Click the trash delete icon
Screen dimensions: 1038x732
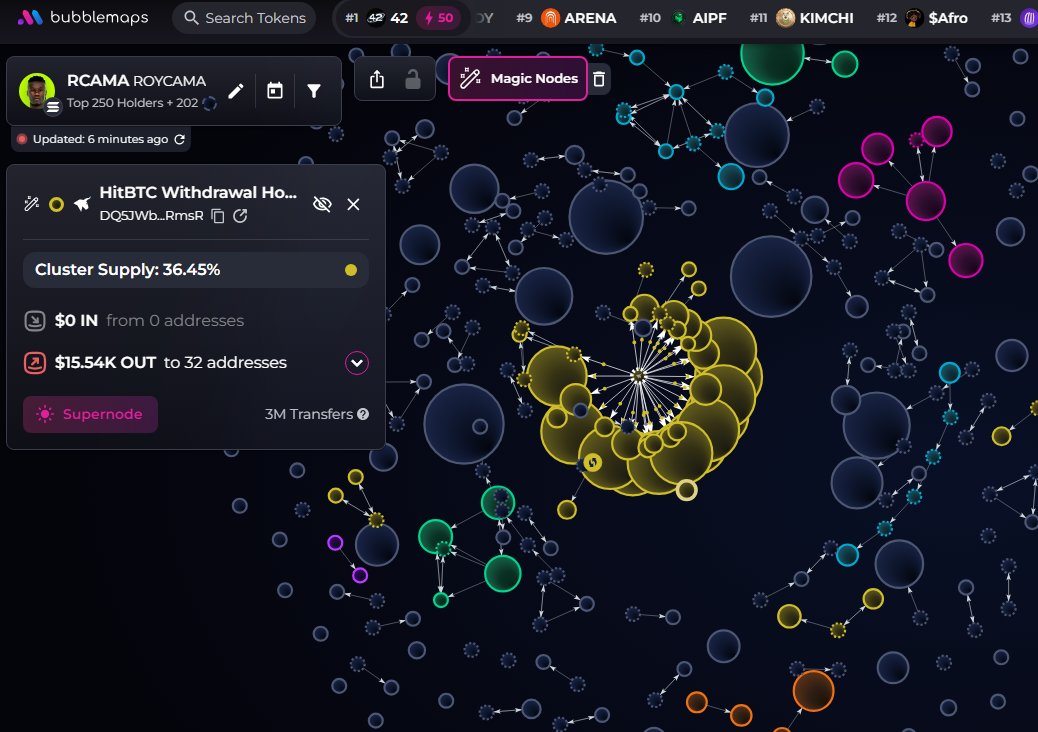pos(599,79)
